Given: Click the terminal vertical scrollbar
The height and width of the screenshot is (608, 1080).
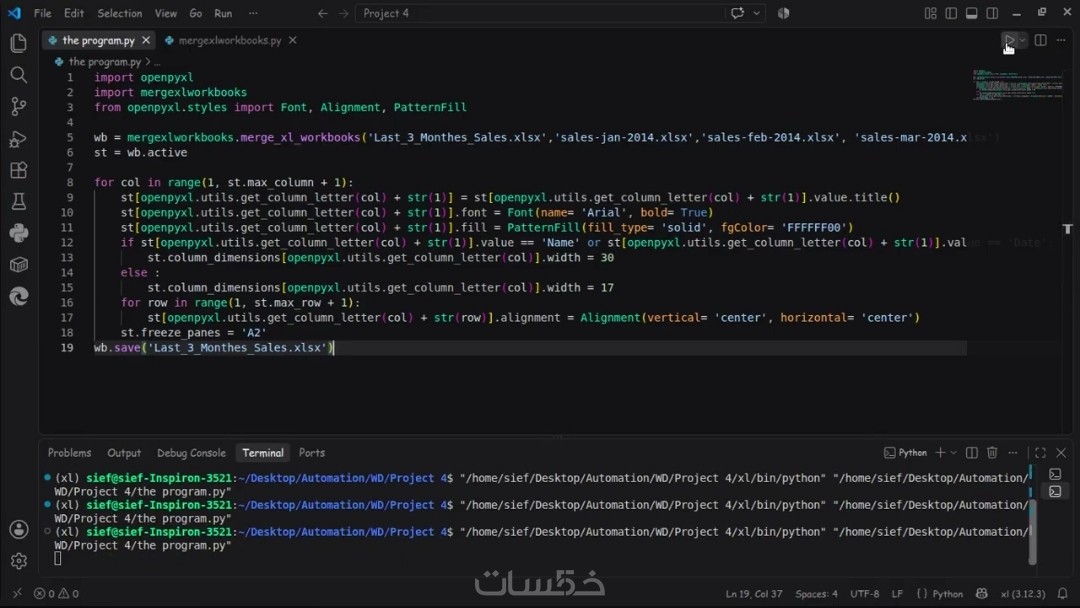Looking at the screenshot, I should click(1032, 530).
